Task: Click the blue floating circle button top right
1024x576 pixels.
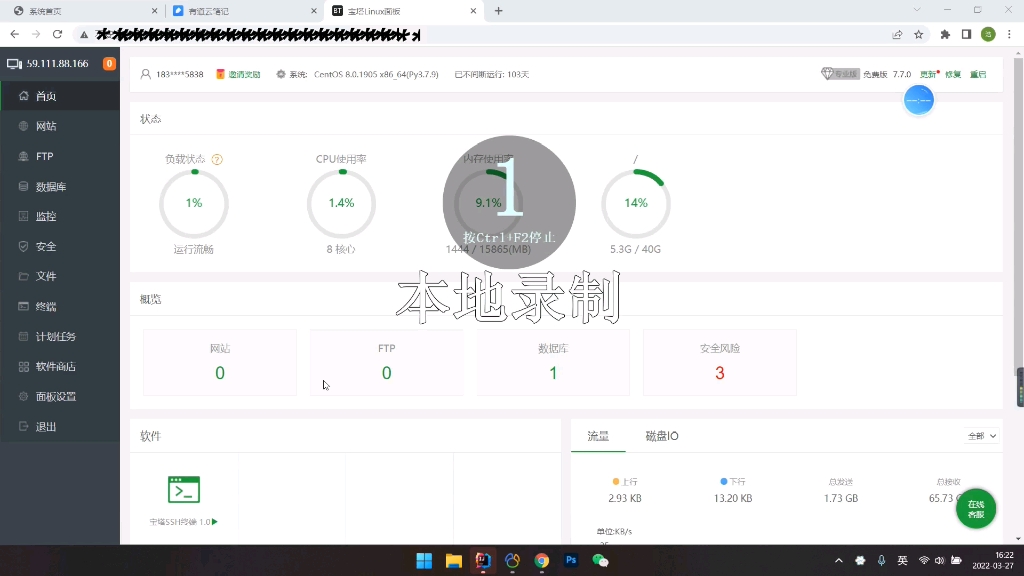Action: tap(918, 100)
